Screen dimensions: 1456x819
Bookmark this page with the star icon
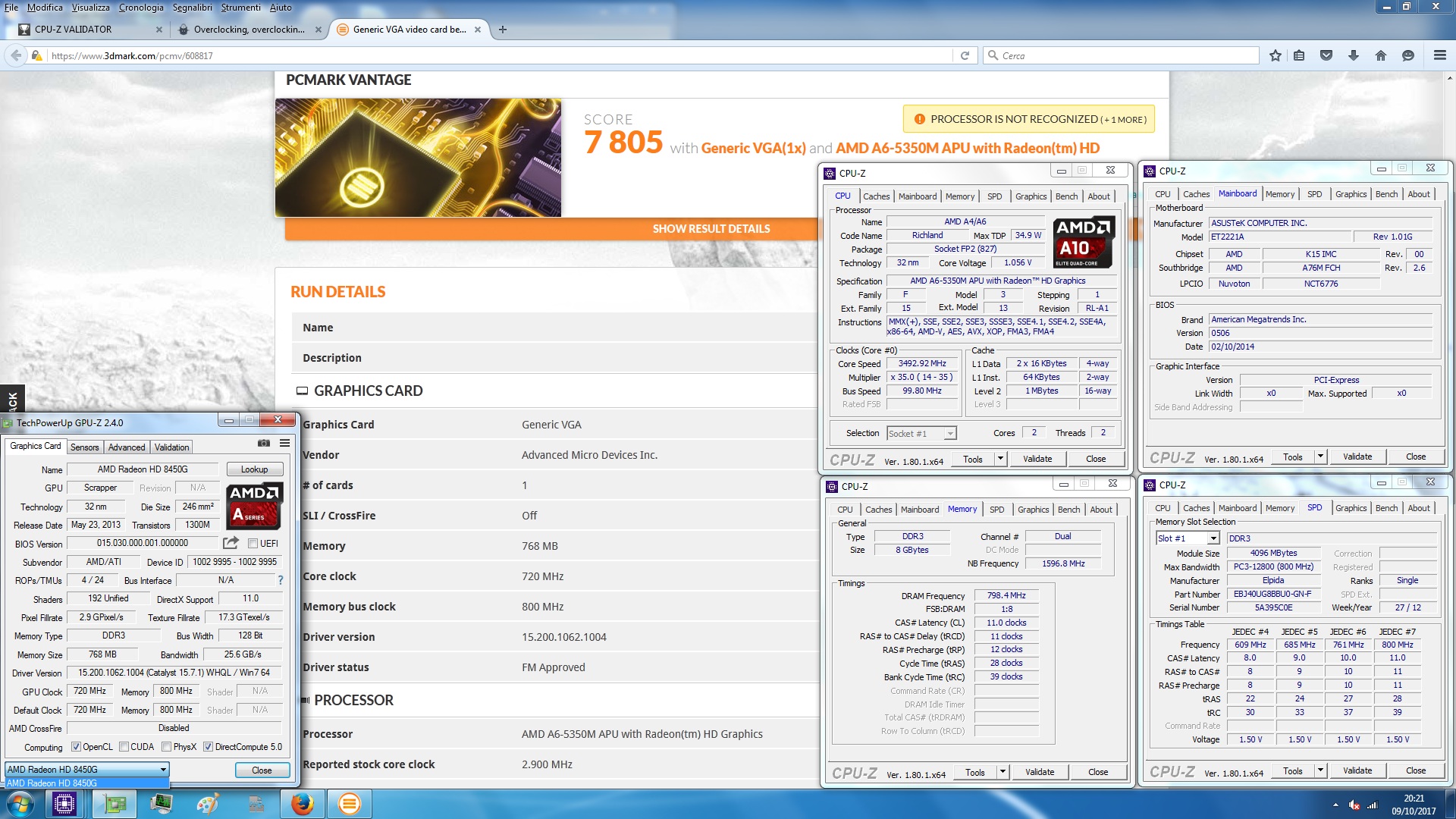pyautogui.click(x=1275, y=55)
